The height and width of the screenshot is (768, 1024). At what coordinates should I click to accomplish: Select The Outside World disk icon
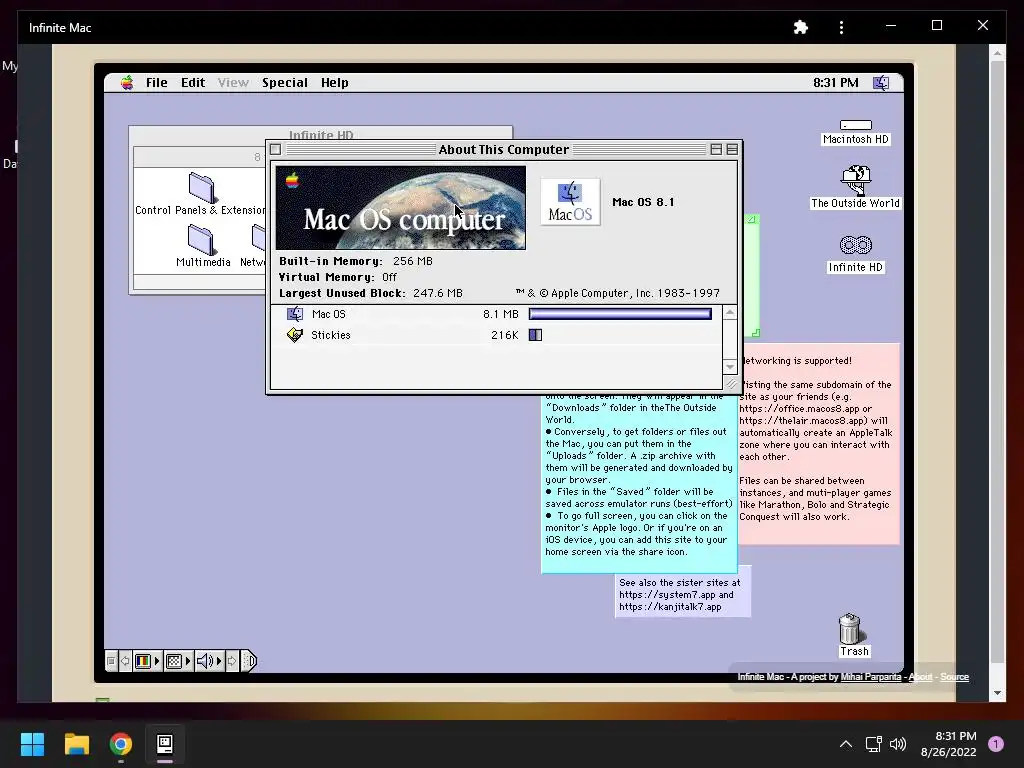(856, 187)
